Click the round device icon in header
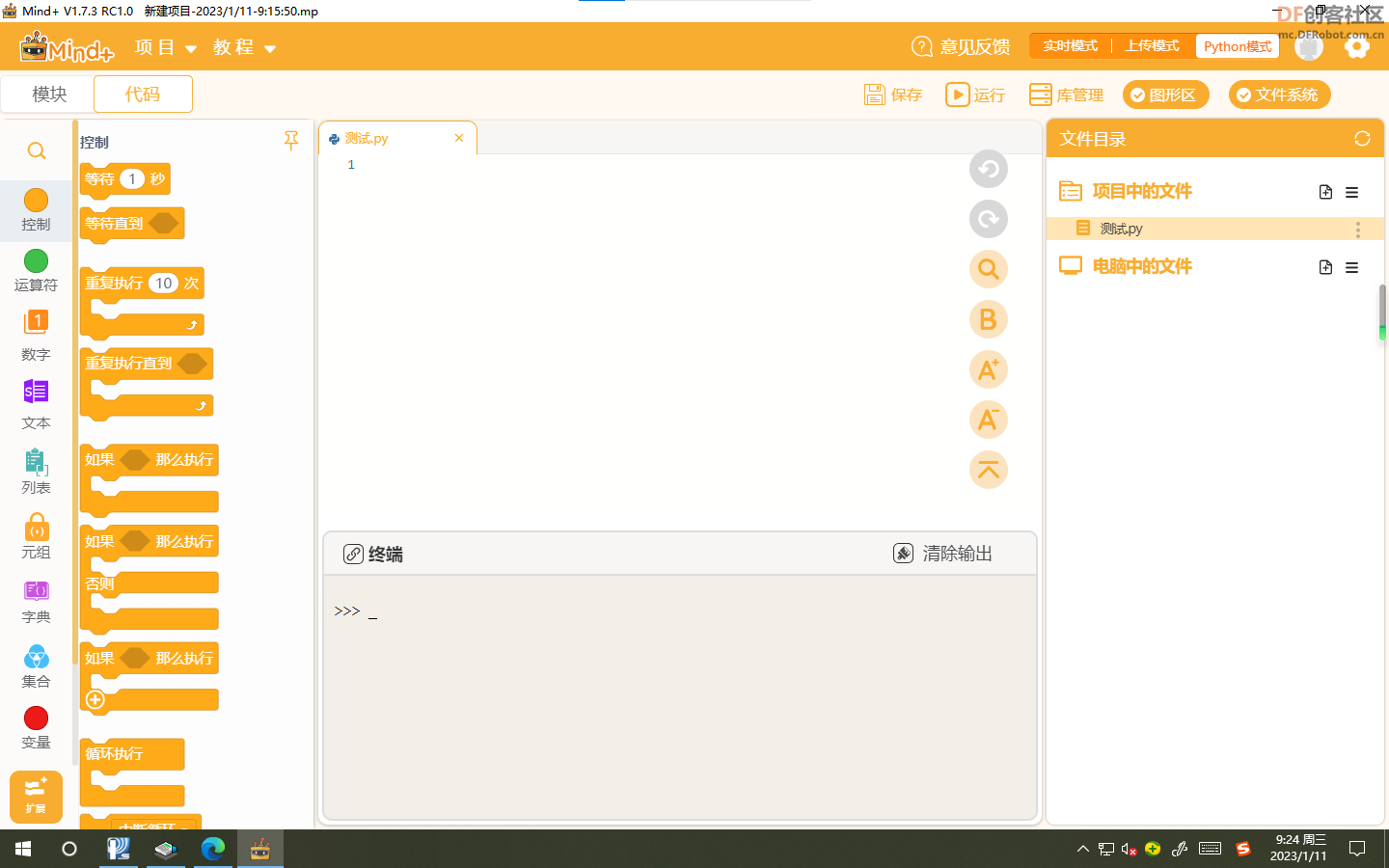1389x868 pixels. [1309, 46]
